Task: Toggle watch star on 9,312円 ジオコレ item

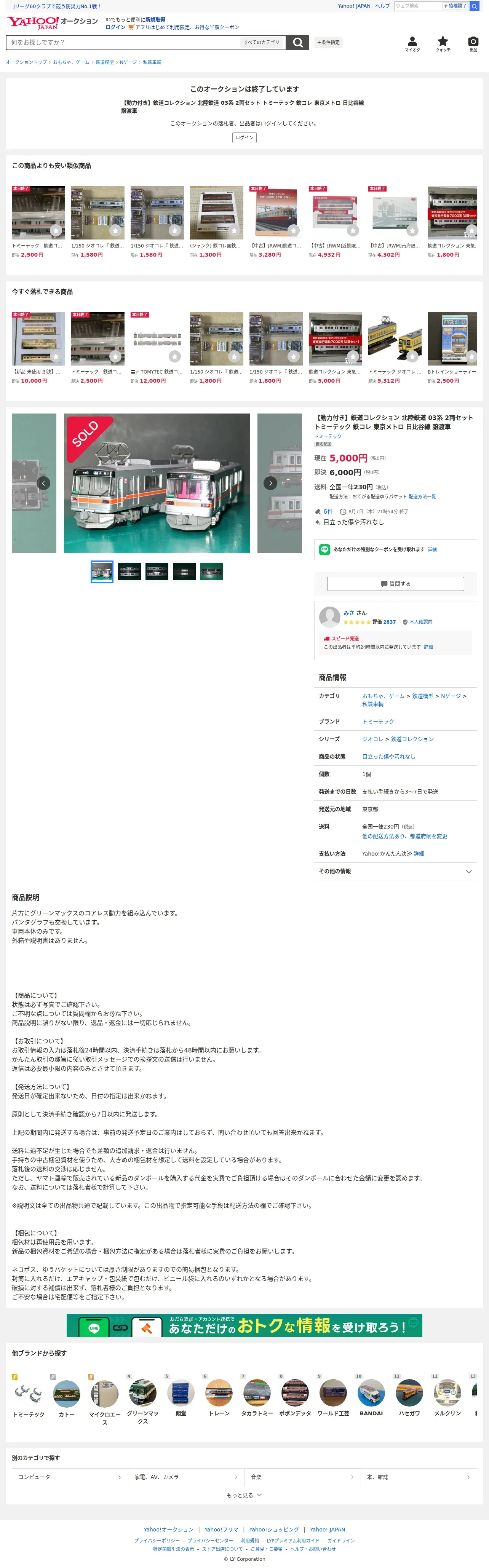Action: pyautogui.click(x=412, y=357)
